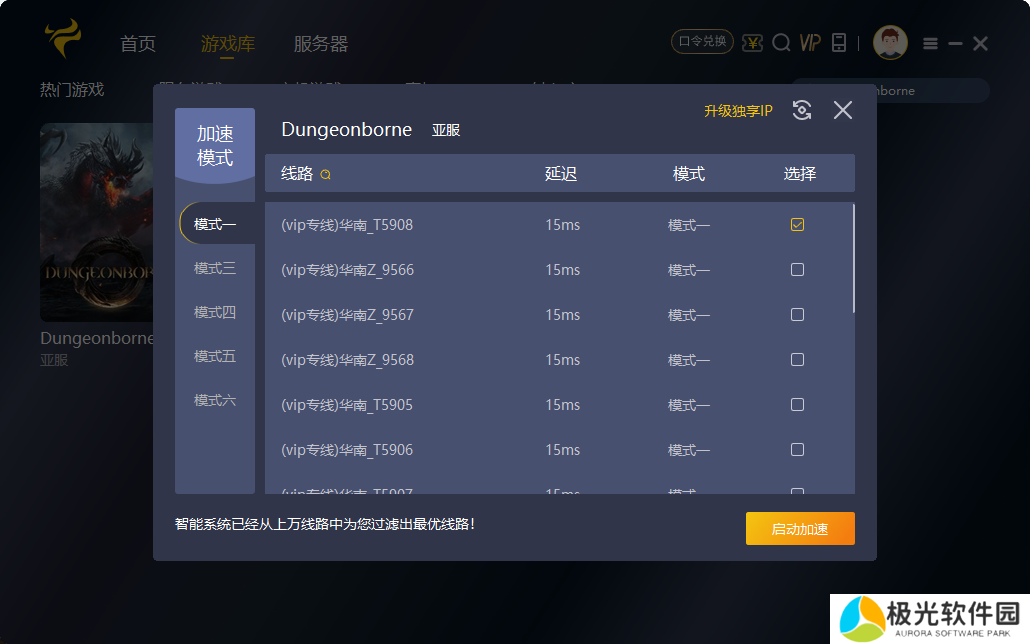Close the acceleration mode dialog

pyautogui.click(x=843, y=110)
